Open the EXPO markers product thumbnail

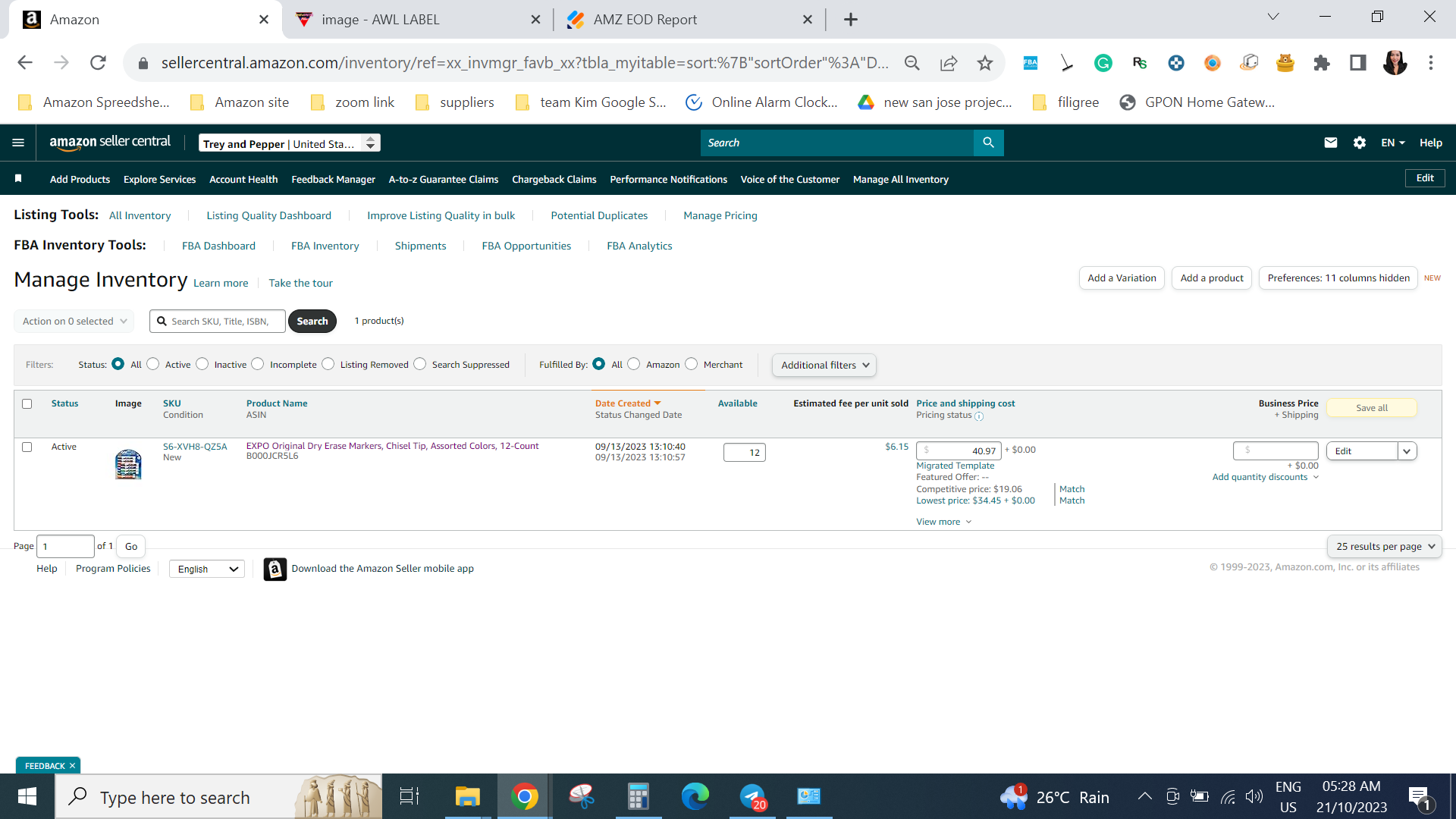click(128, 464)
